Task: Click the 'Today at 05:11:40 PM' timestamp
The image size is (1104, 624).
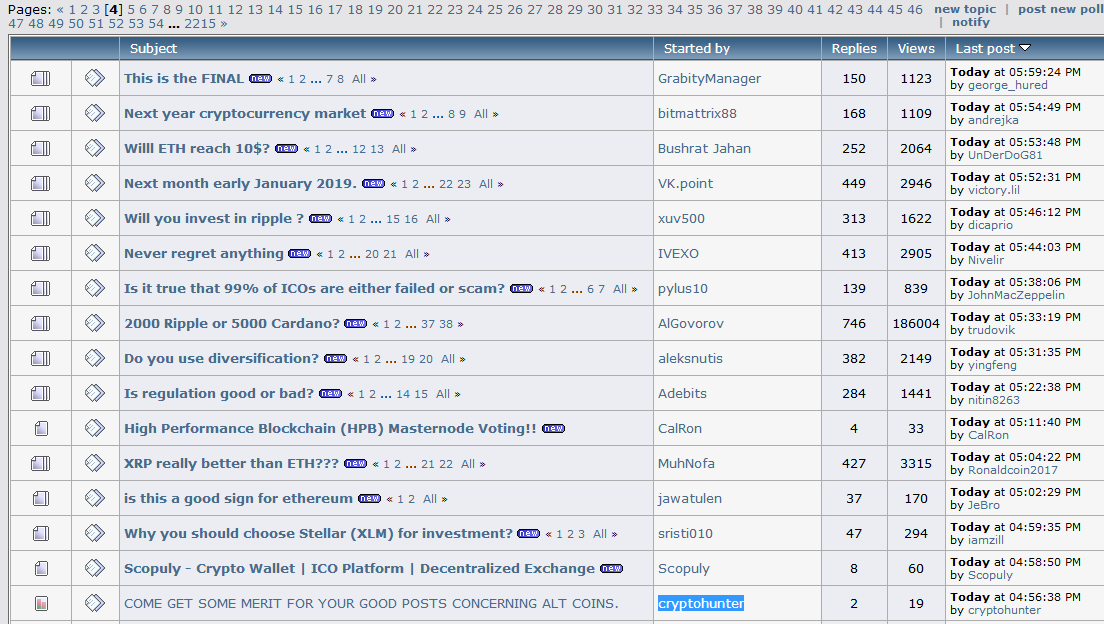Action: coord(1015,422)
